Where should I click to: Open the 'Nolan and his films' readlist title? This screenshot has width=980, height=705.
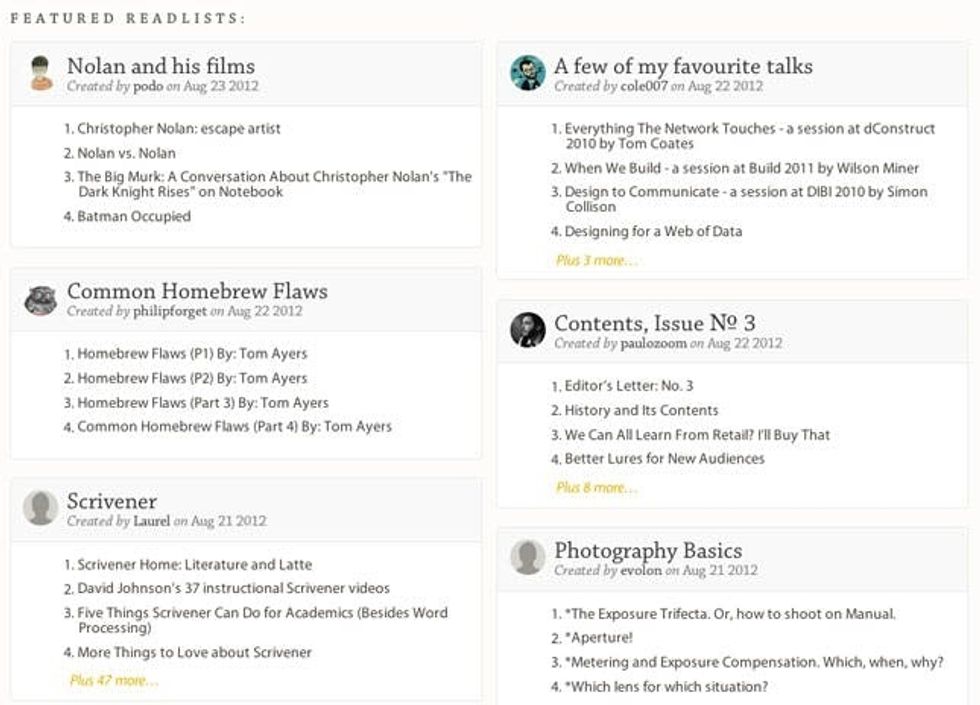[x=160, y=66]
